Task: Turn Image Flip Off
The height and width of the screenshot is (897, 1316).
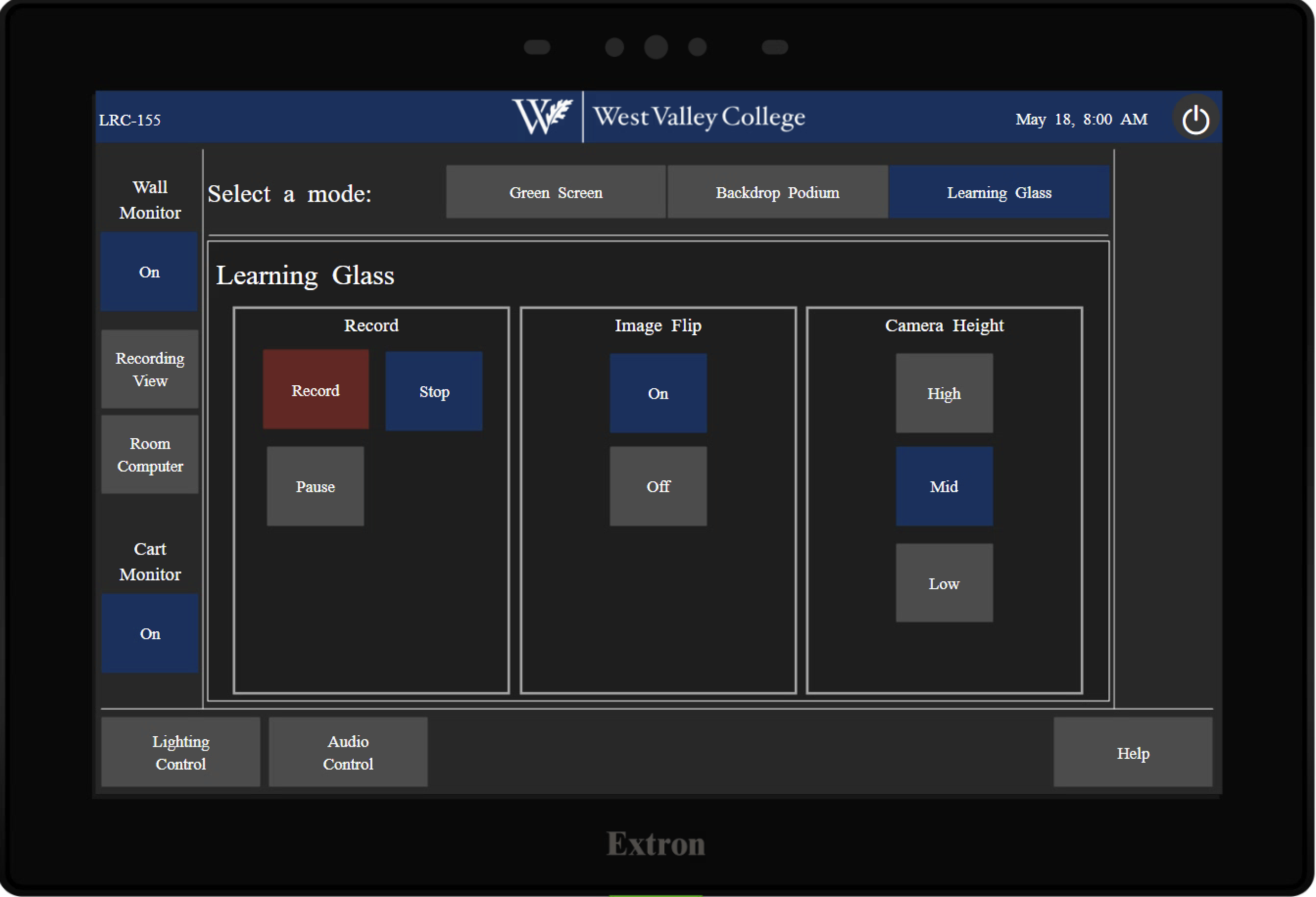Action: point(658,486)
